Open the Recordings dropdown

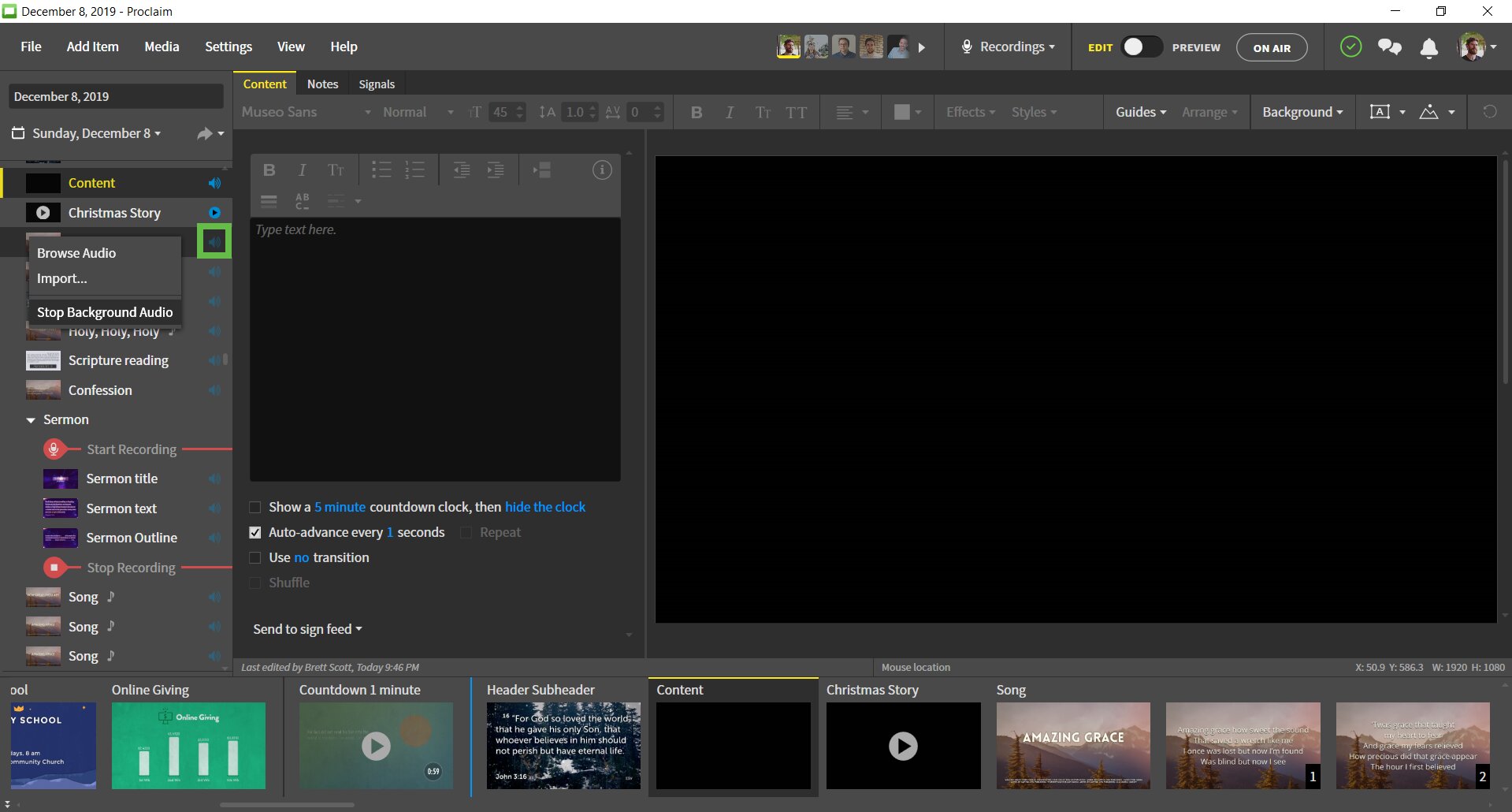click(x=1008, y=47)
